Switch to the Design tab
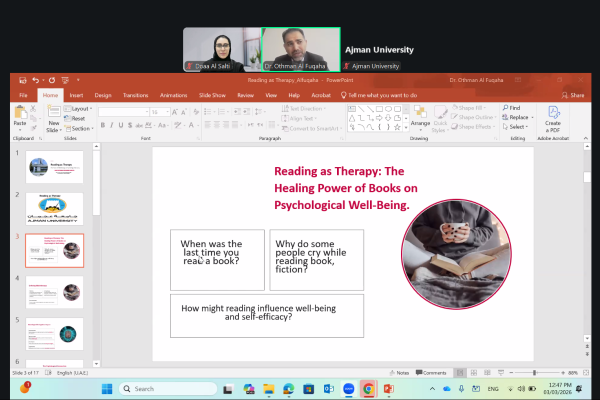600x400 pixels. [103, 95]
